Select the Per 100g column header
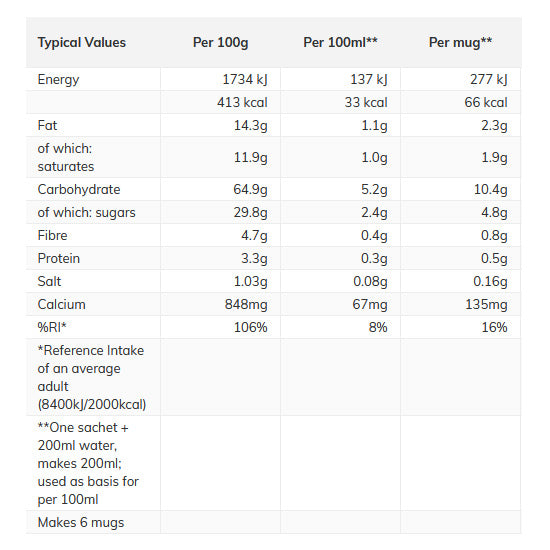 pyautogui.click(x=220, y=43)
